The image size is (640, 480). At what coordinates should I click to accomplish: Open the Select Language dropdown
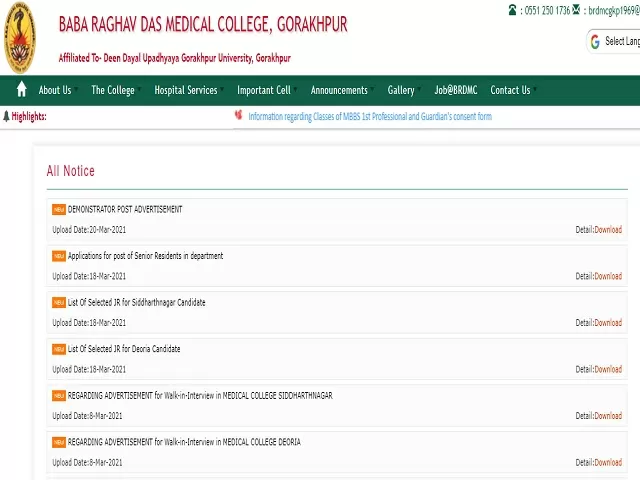pyautogui.click(x=614, y=41)
